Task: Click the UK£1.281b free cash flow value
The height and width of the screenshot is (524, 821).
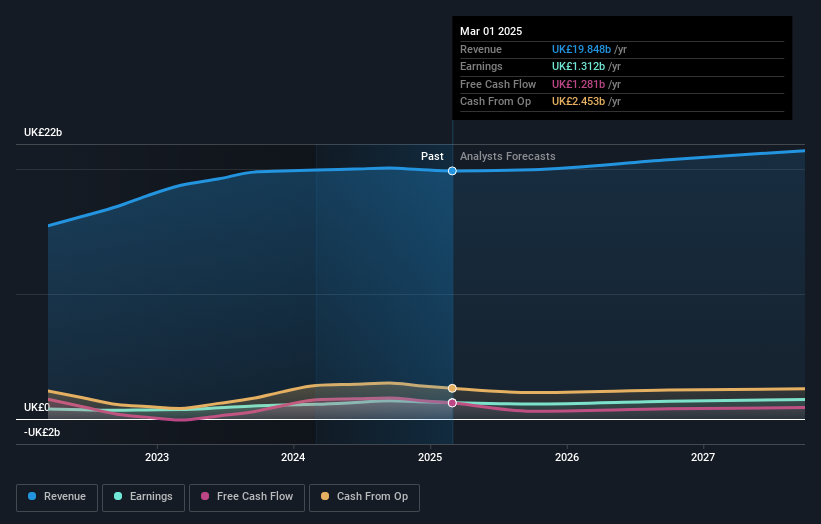Action: [579, 84]
